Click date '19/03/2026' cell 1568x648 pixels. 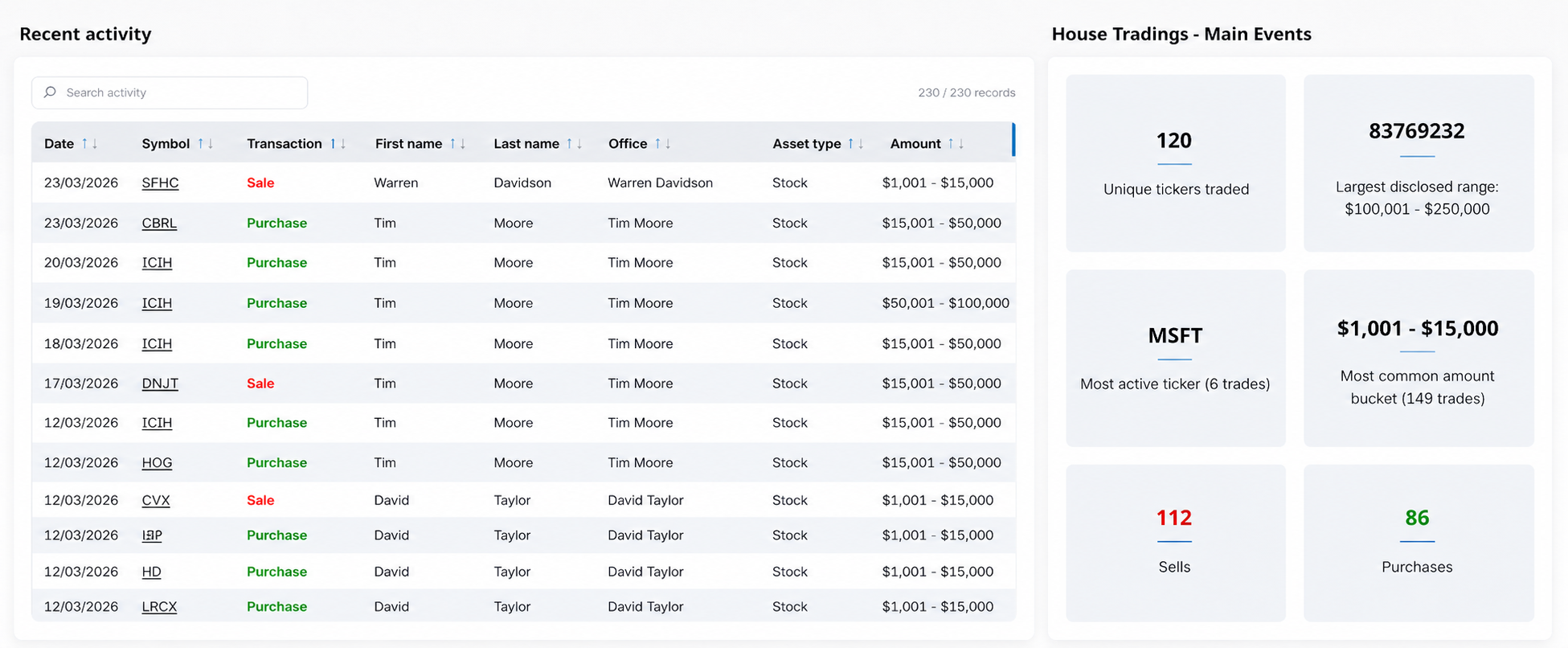pos(81,303)
